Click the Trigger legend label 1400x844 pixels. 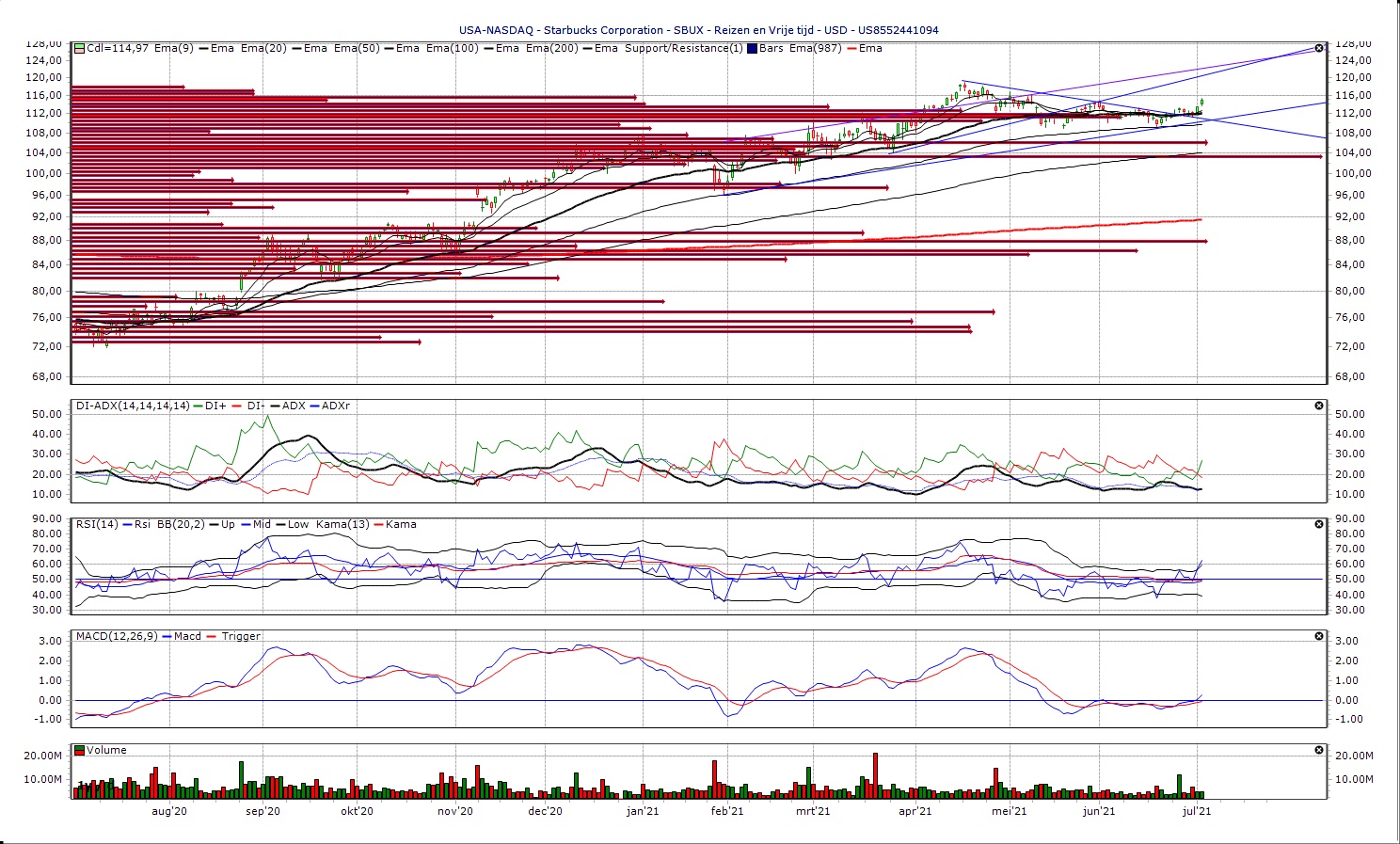click(x=241, y=636)
